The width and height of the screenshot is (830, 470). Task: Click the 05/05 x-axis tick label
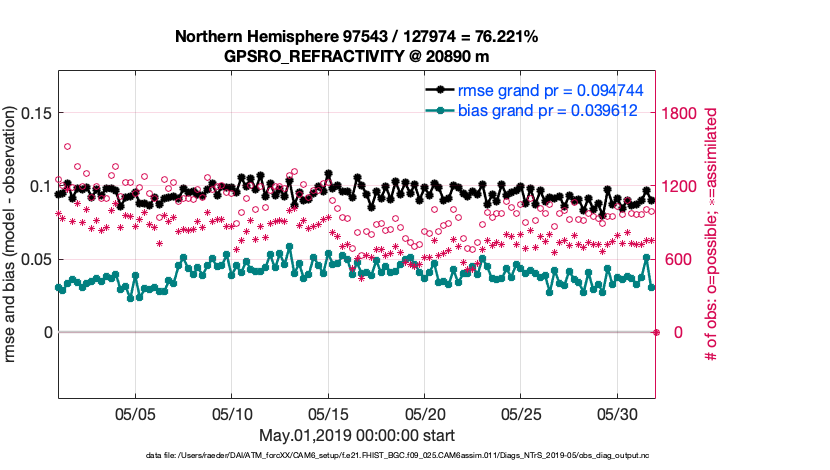coord(135,414)
